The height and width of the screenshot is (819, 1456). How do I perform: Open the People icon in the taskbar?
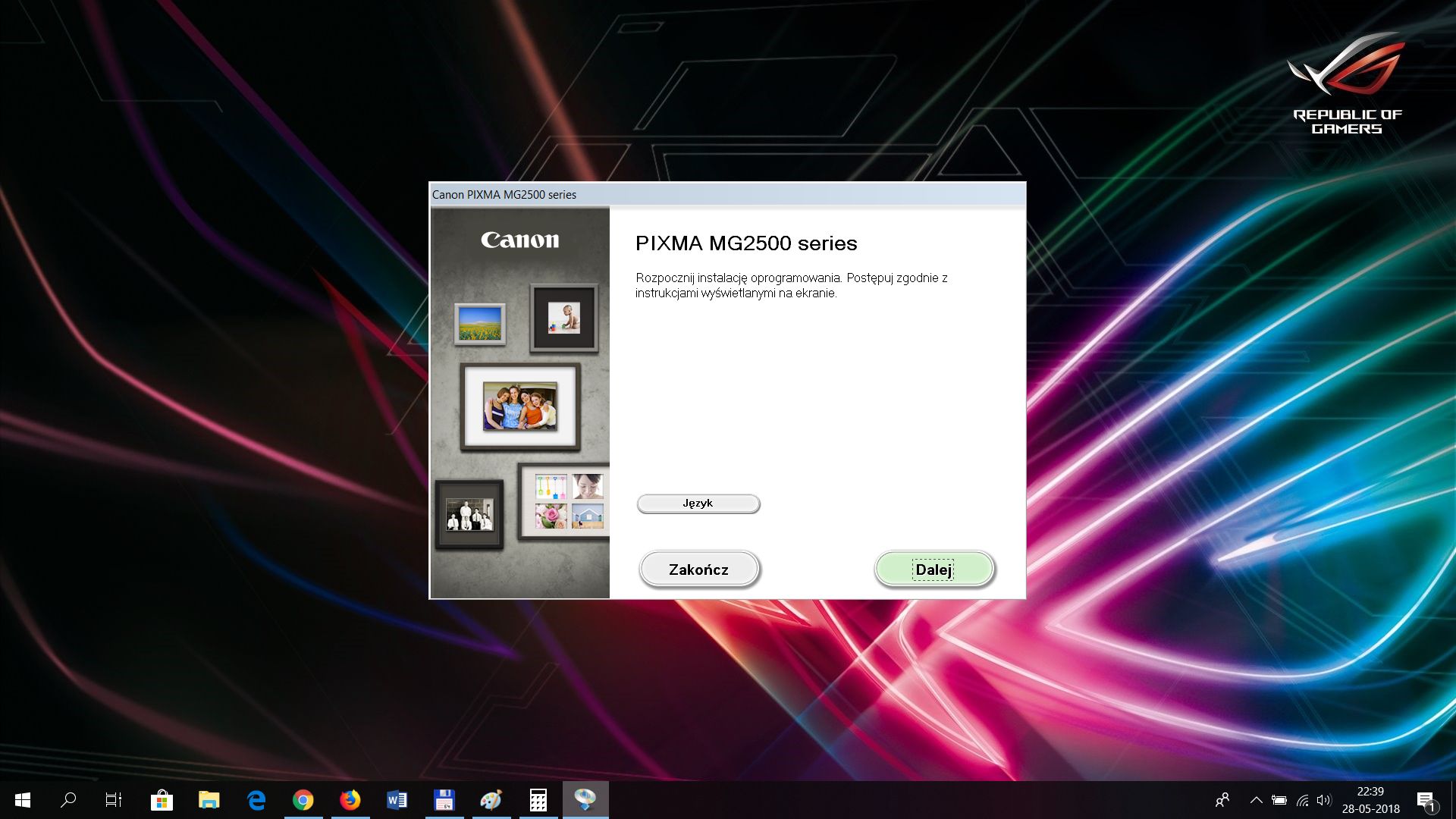(1223, 800)
